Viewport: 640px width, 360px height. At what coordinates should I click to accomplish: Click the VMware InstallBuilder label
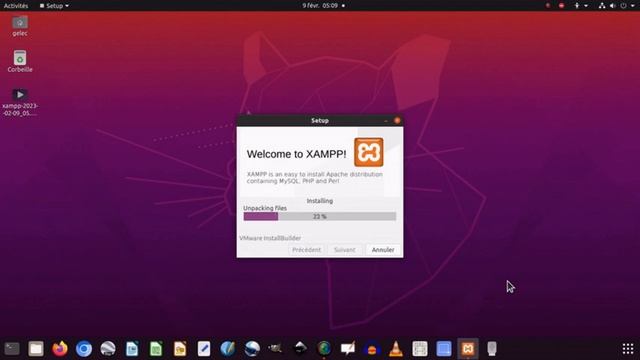click(270, 238)
